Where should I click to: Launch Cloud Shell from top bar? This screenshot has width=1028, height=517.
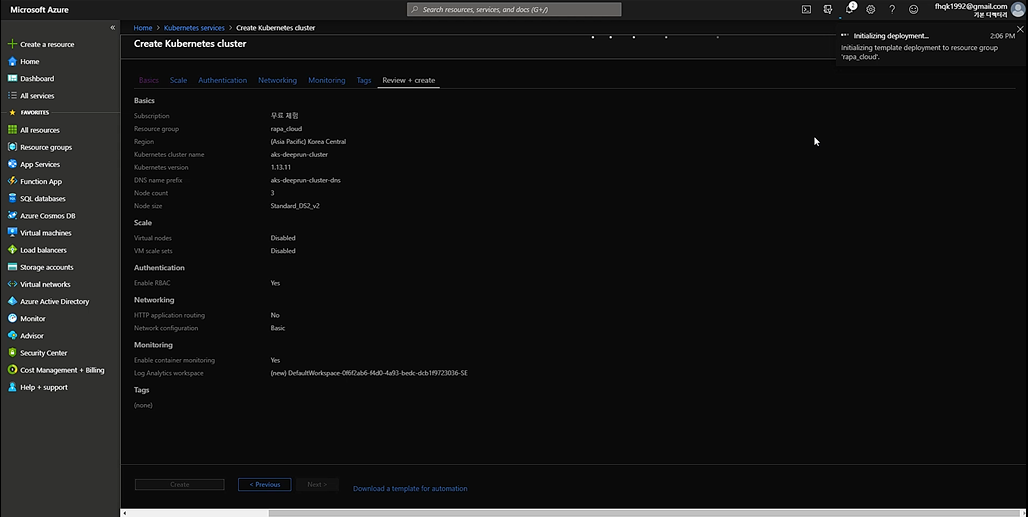click(x=806, y=9)
